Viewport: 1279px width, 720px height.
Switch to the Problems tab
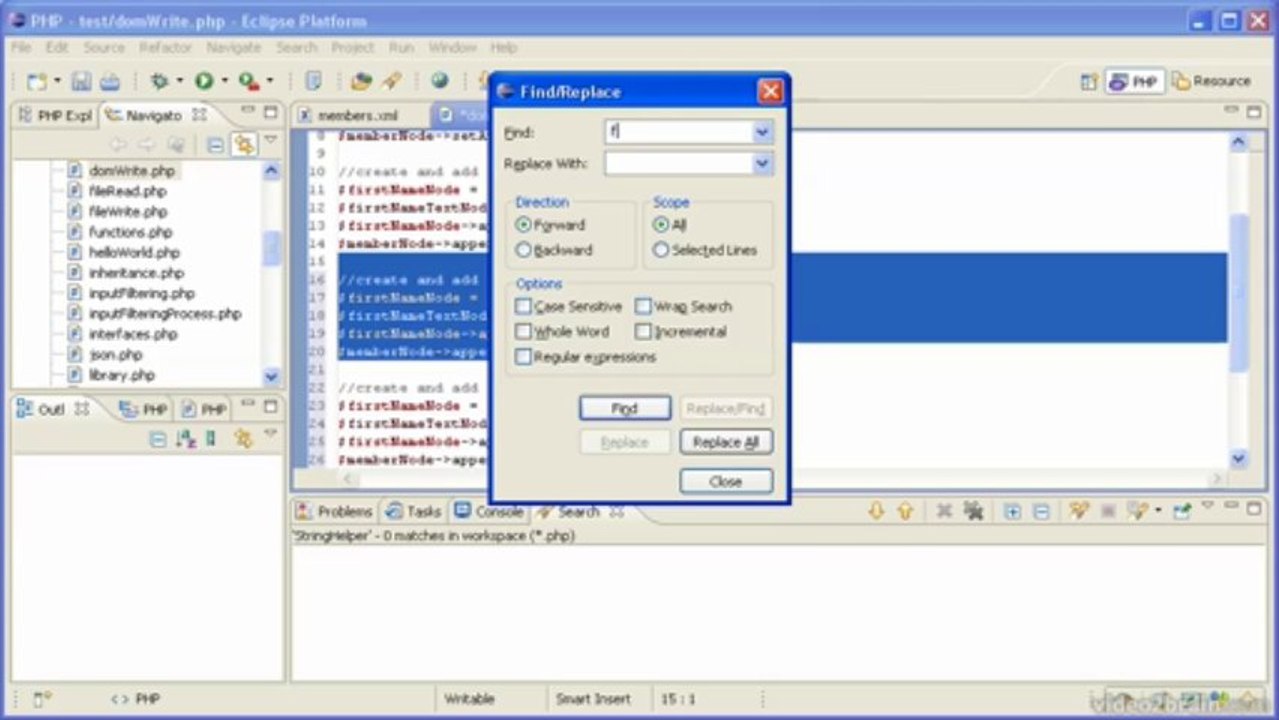click(334, 511)
